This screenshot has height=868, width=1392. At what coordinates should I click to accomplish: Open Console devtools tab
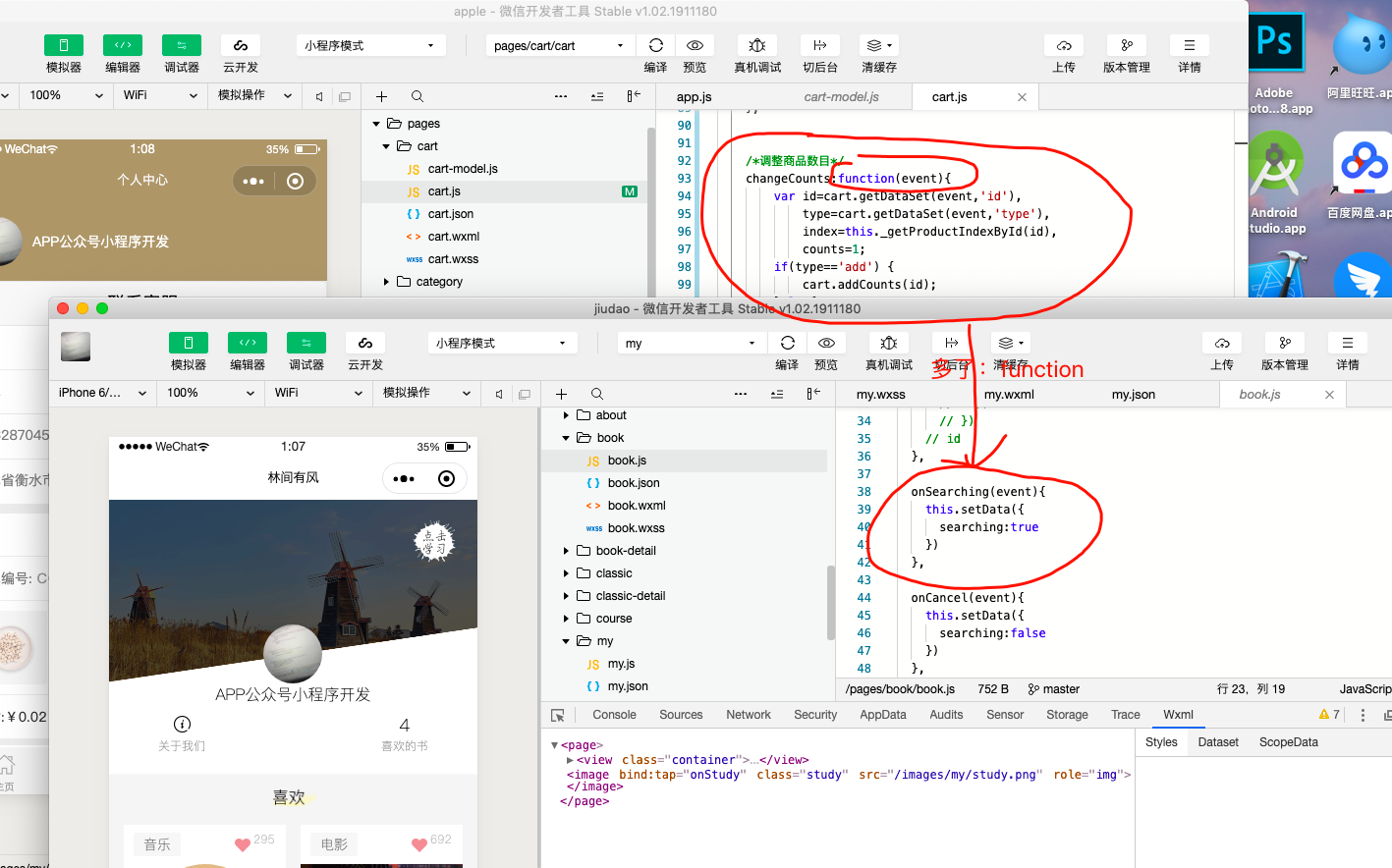pos(614,715)
